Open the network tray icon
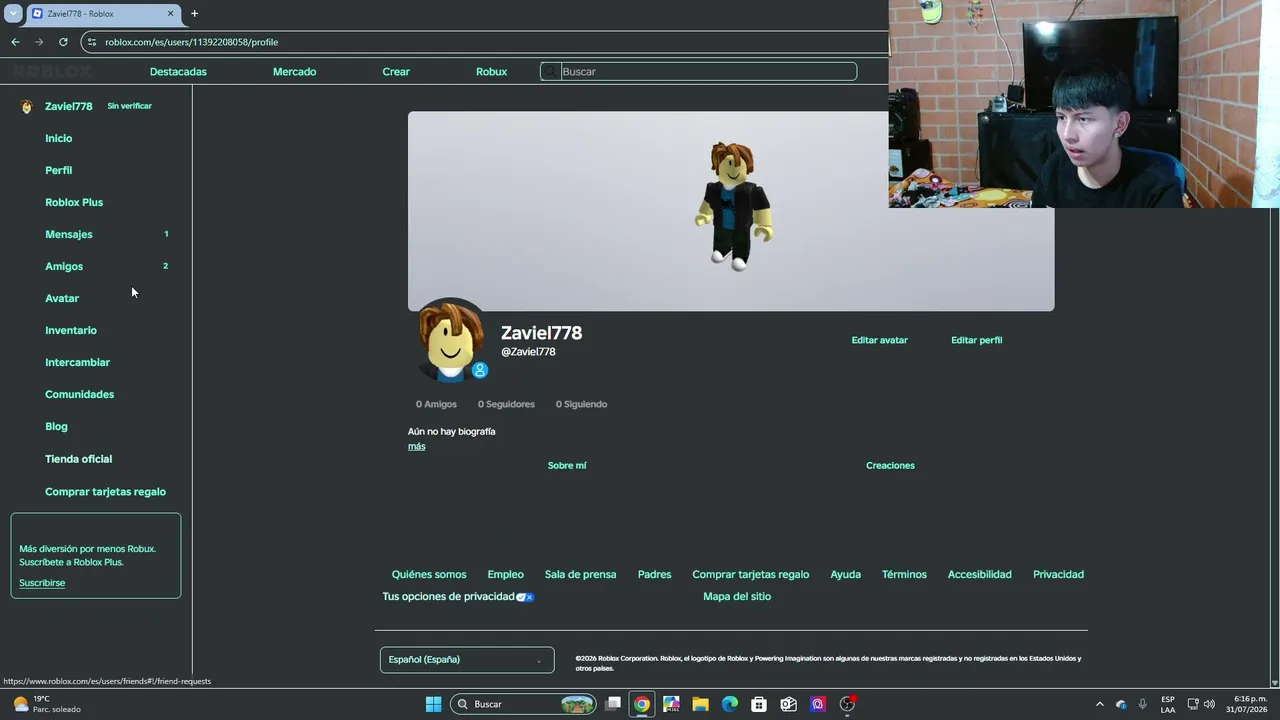This screenshot has width=1280, height=720. (x=1193, y=704)
